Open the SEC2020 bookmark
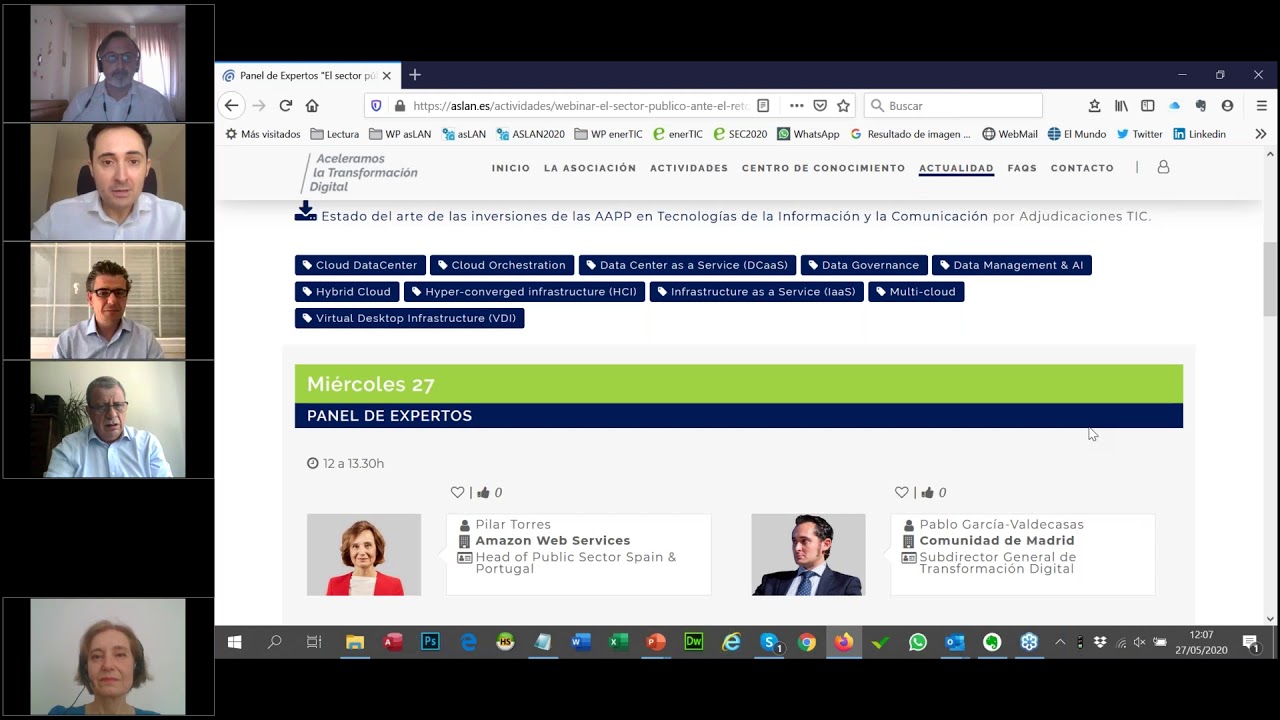Image resolution: width=1280 pixels, height=720 pixels. point(739,134)
